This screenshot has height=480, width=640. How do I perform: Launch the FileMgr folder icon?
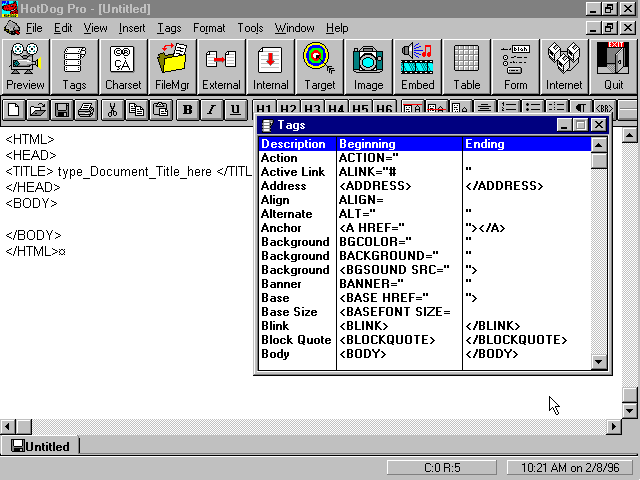(172, 66)
